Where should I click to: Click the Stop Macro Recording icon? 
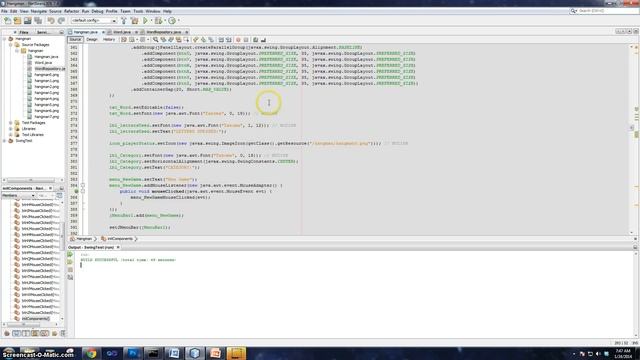pyautogui.click(x=246, y=40)
